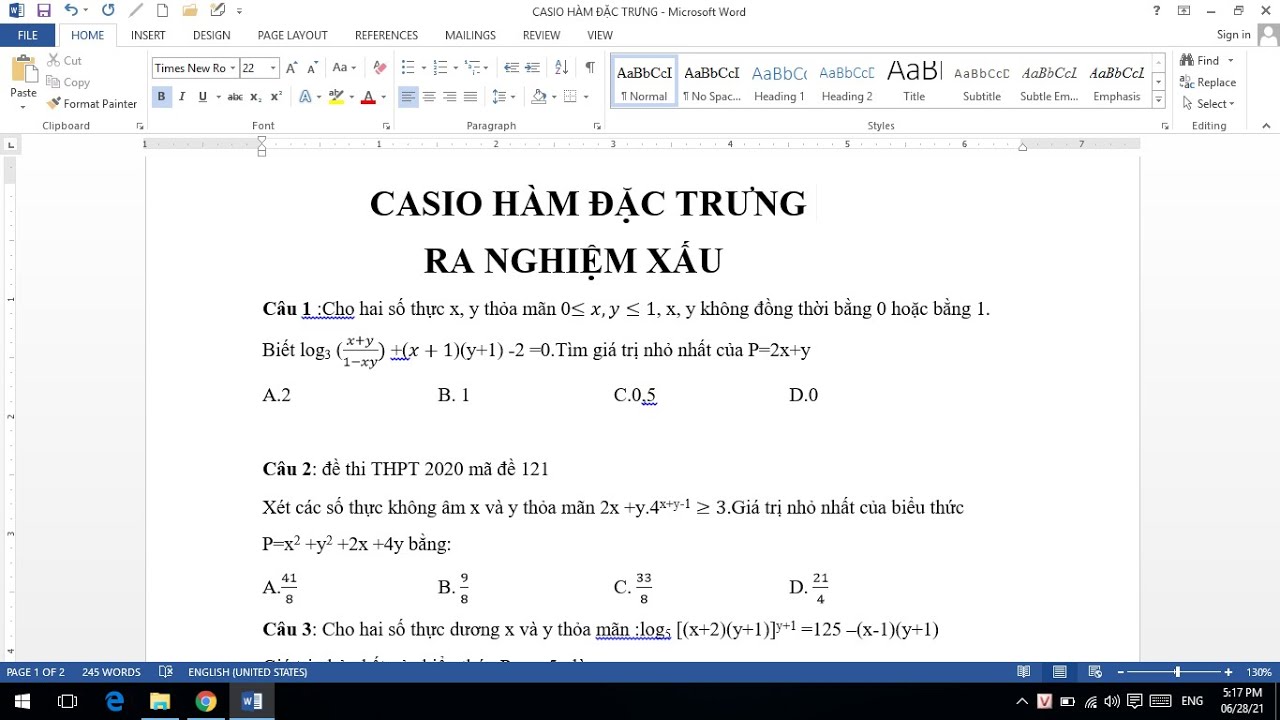The image size is (1280, 720).
Task: Open the font size 22 dropdown
Action: point(273,68)
